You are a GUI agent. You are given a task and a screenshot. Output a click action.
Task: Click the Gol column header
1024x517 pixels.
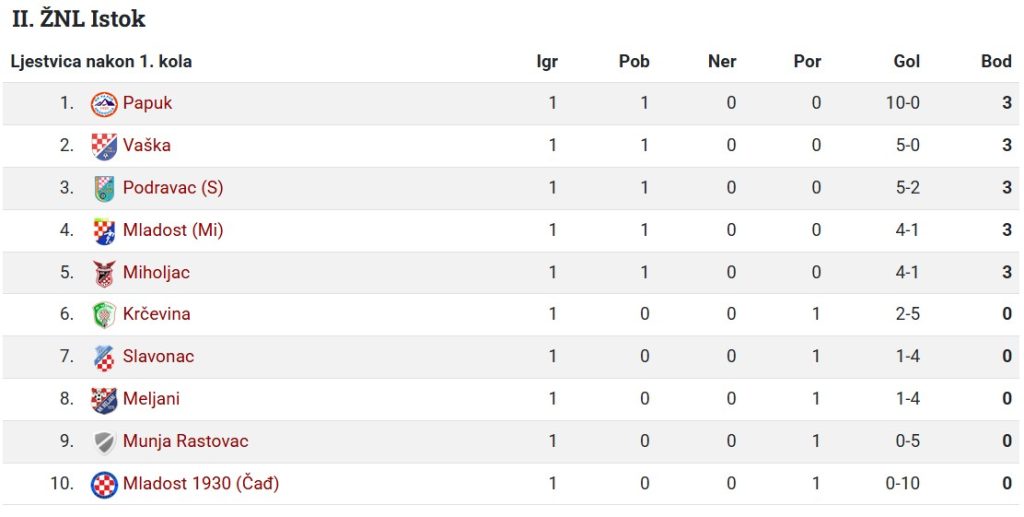[x=907, y=61]
